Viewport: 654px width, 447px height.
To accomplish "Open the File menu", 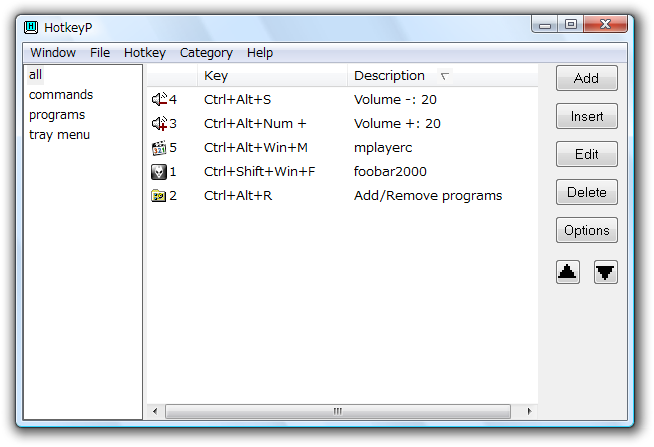I will pyautogui.click(x=100, y=53).
